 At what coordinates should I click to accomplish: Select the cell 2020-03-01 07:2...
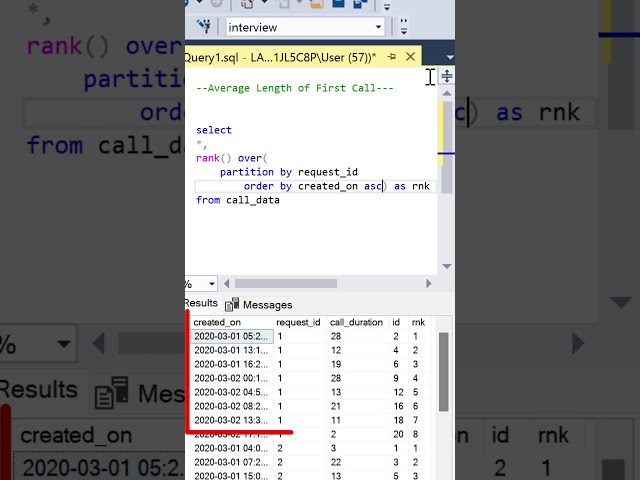232,462
